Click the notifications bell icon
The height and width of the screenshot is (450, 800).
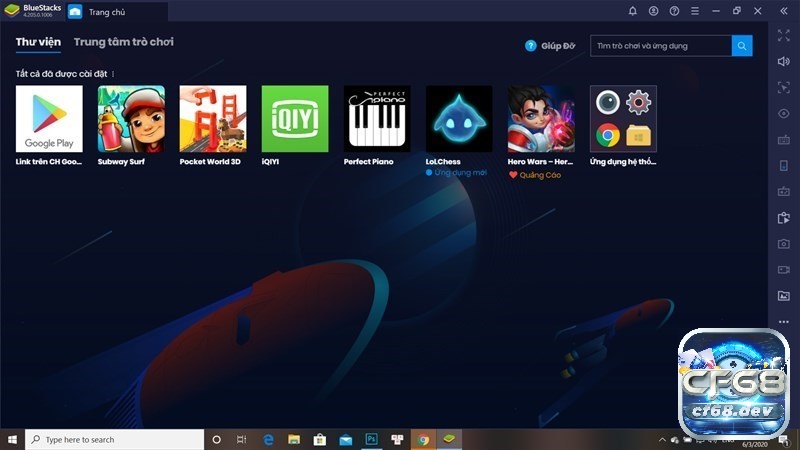pyautogui.click(x=633, y=11)
